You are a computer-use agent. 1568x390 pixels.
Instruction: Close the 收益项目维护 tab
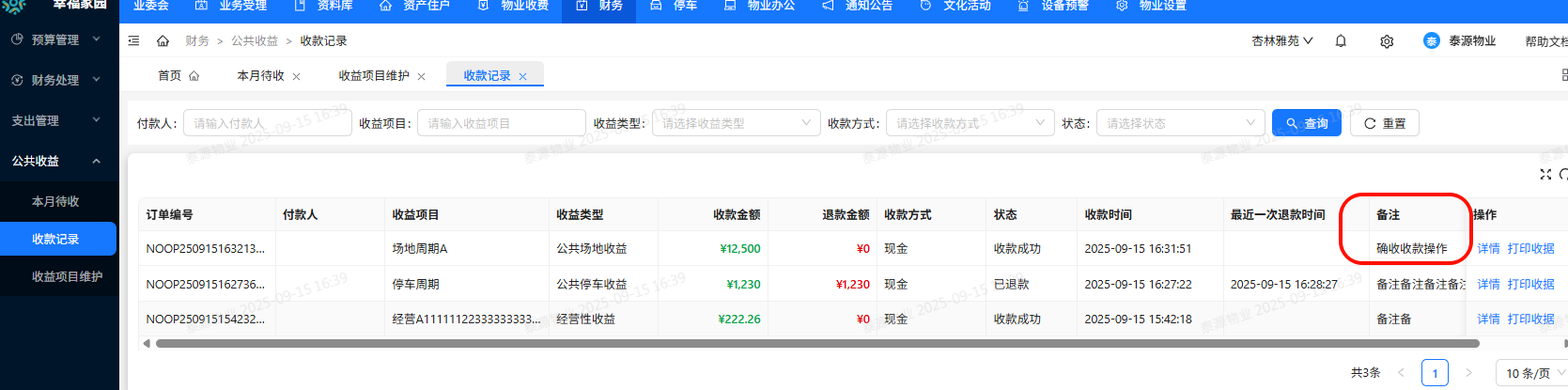[422, 77]
